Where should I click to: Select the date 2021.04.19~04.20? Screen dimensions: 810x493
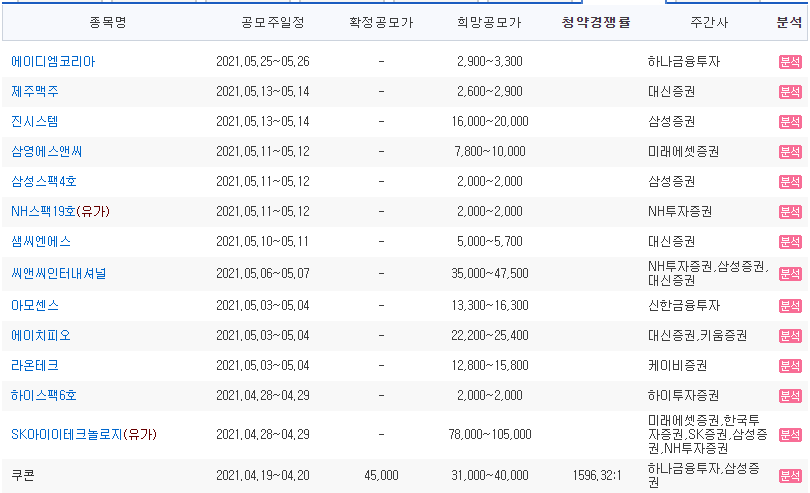click(x=262, y=475)
